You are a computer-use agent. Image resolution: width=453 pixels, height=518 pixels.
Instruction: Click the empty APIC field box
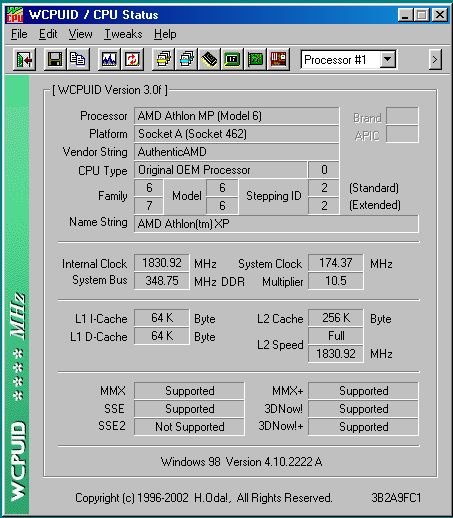click(x=402, y=134)
